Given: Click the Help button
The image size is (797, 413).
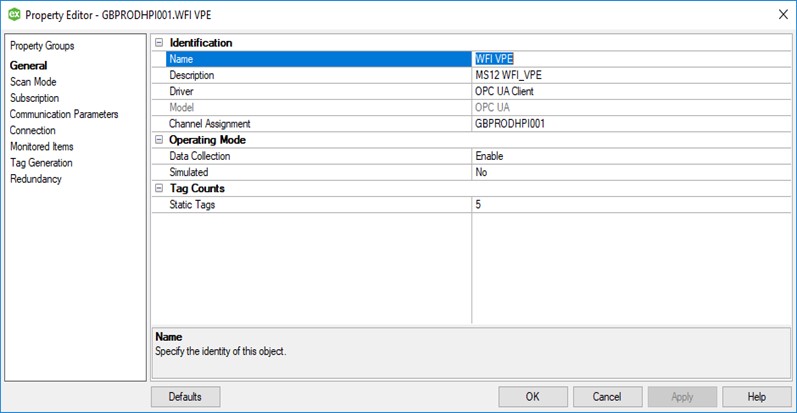Looking at the screenshot, I should 756,396.
